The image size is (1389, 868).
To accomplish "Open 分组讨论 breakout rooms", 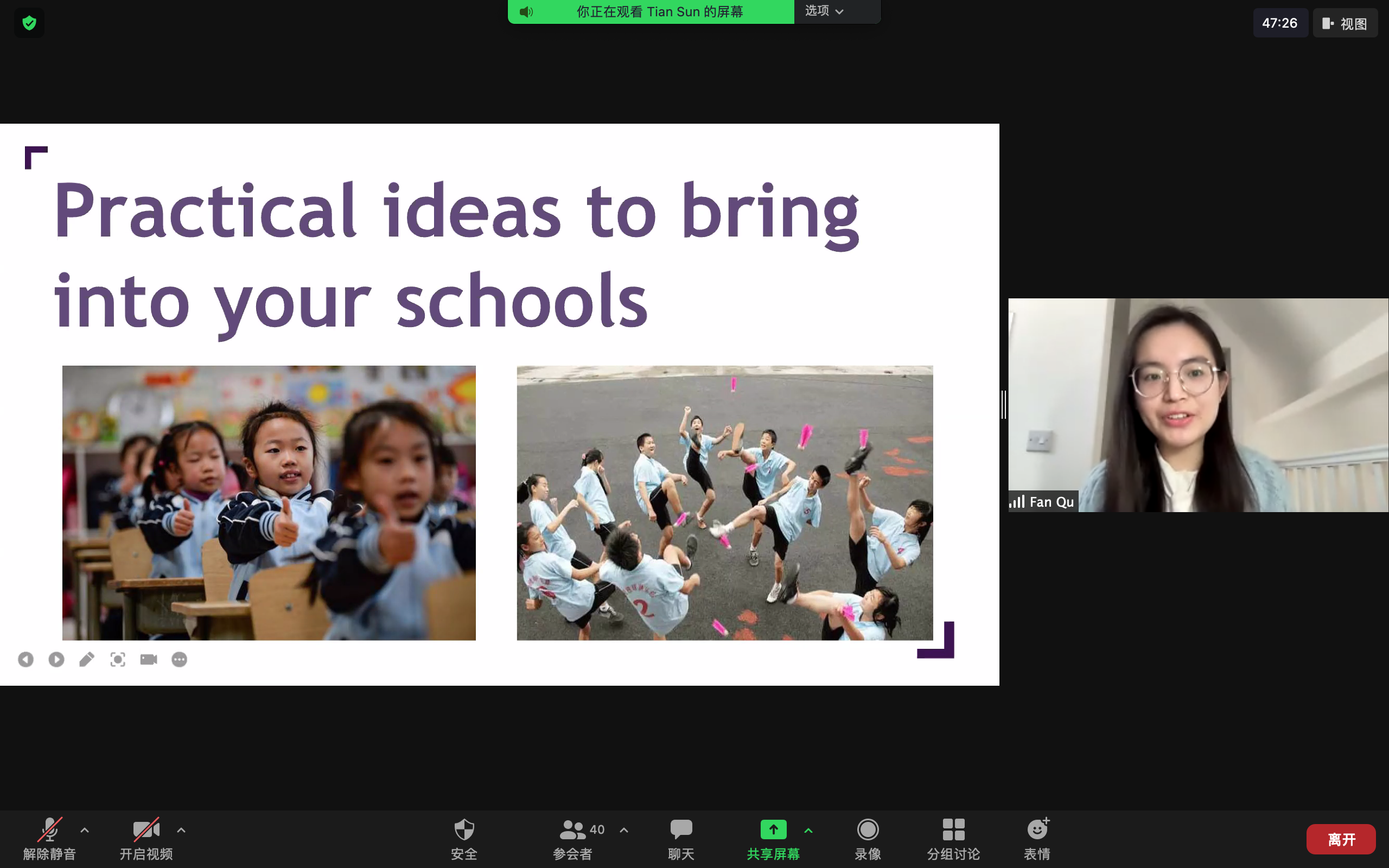I will (x=953, y=839).
